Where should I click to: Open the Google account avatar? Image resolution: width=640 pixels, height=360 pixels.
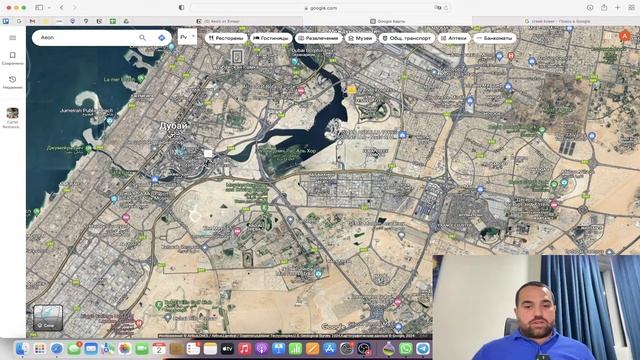click(x=624, y=36)
